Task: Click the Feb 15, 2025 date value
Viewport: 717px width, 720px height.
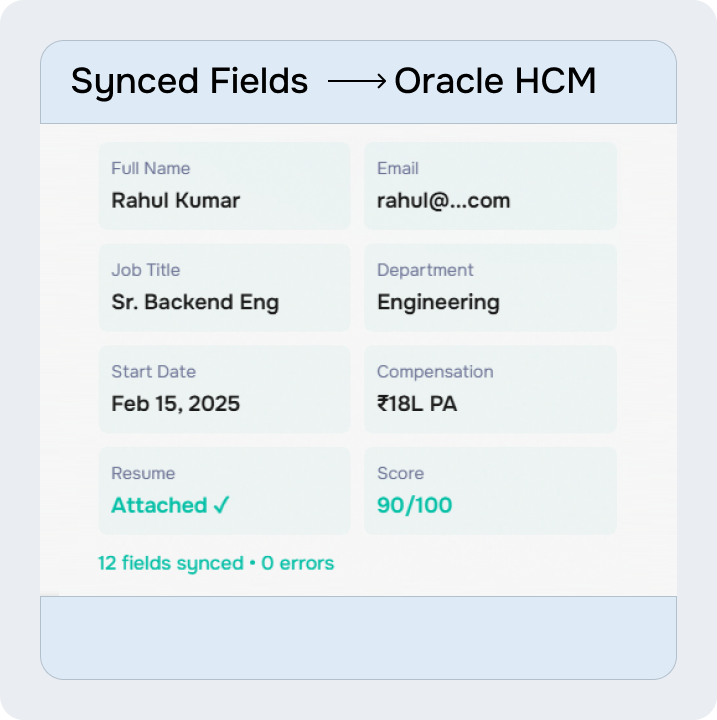Action: tap(175, 404)
